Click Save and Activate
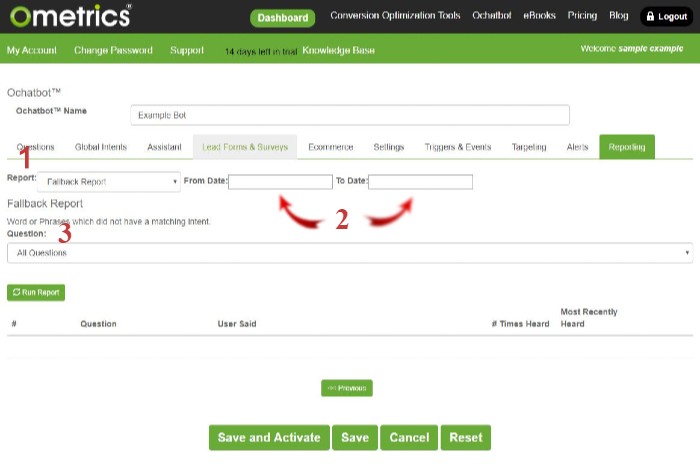Viewport: 700px width, 464px height. 269,437
